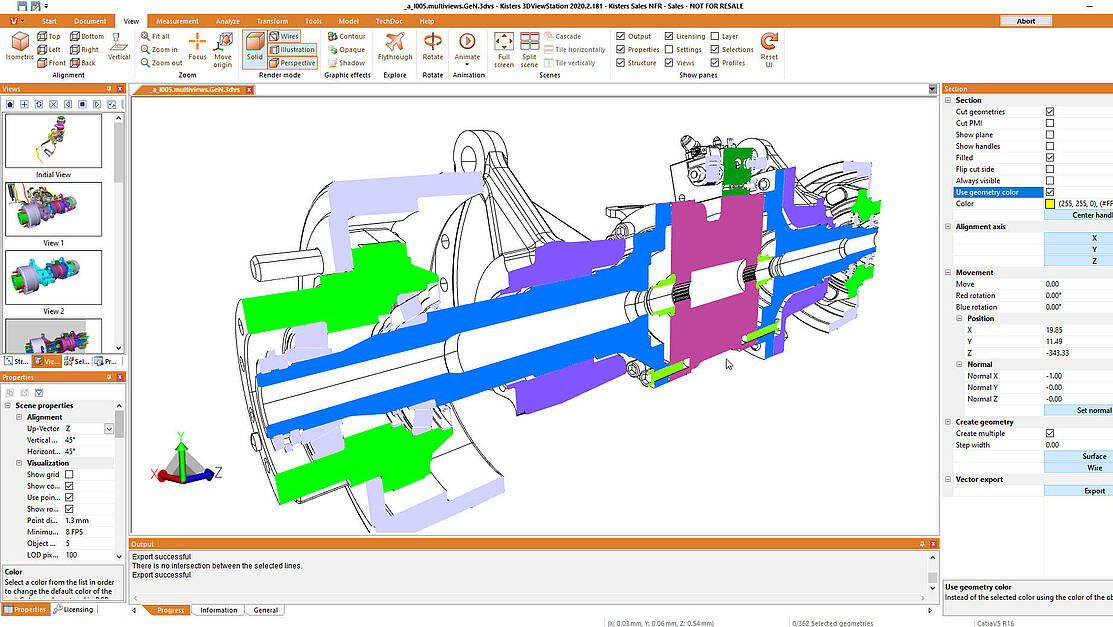Image resolution: width=1113 pixels, height=627 pixels.
Task: Collapse the Alignment axis group
Action: [948, 227]
